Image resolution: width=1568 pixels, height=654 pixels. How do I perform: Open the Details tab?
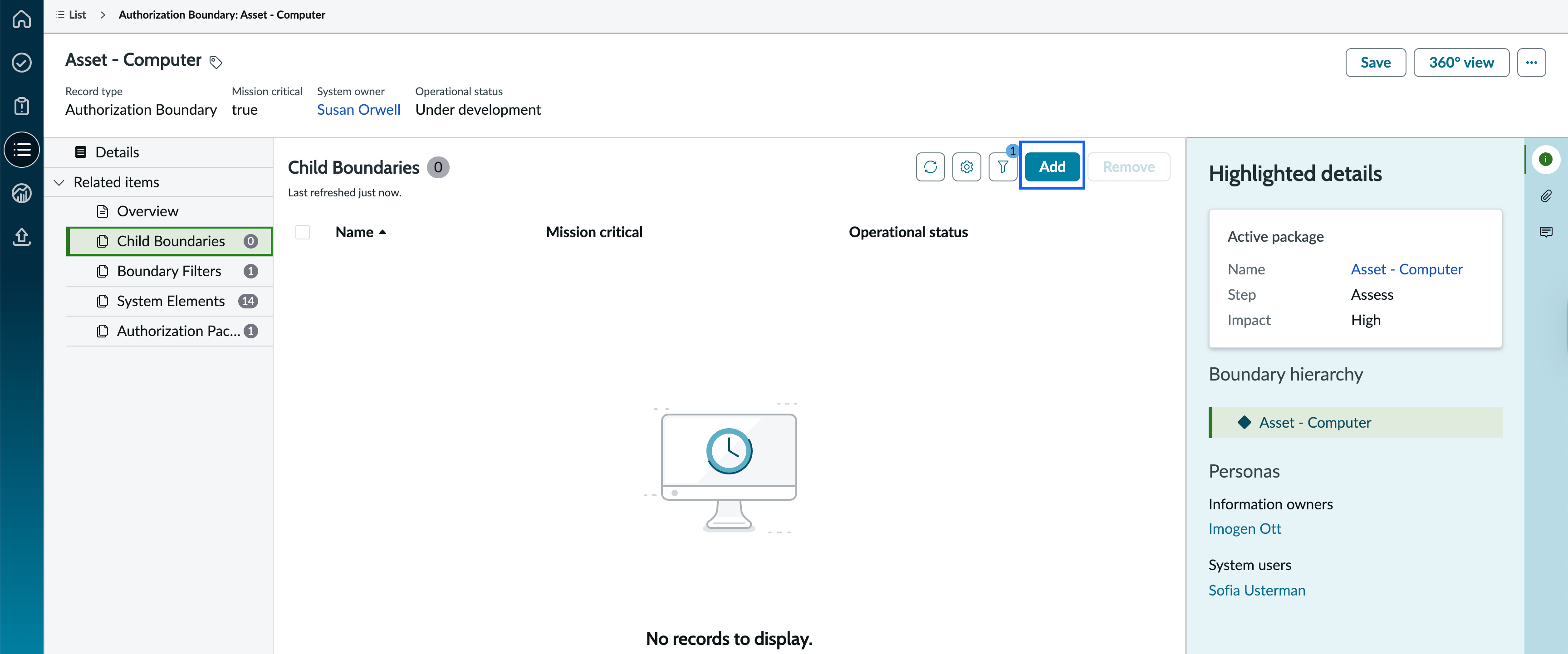[158, 152]
